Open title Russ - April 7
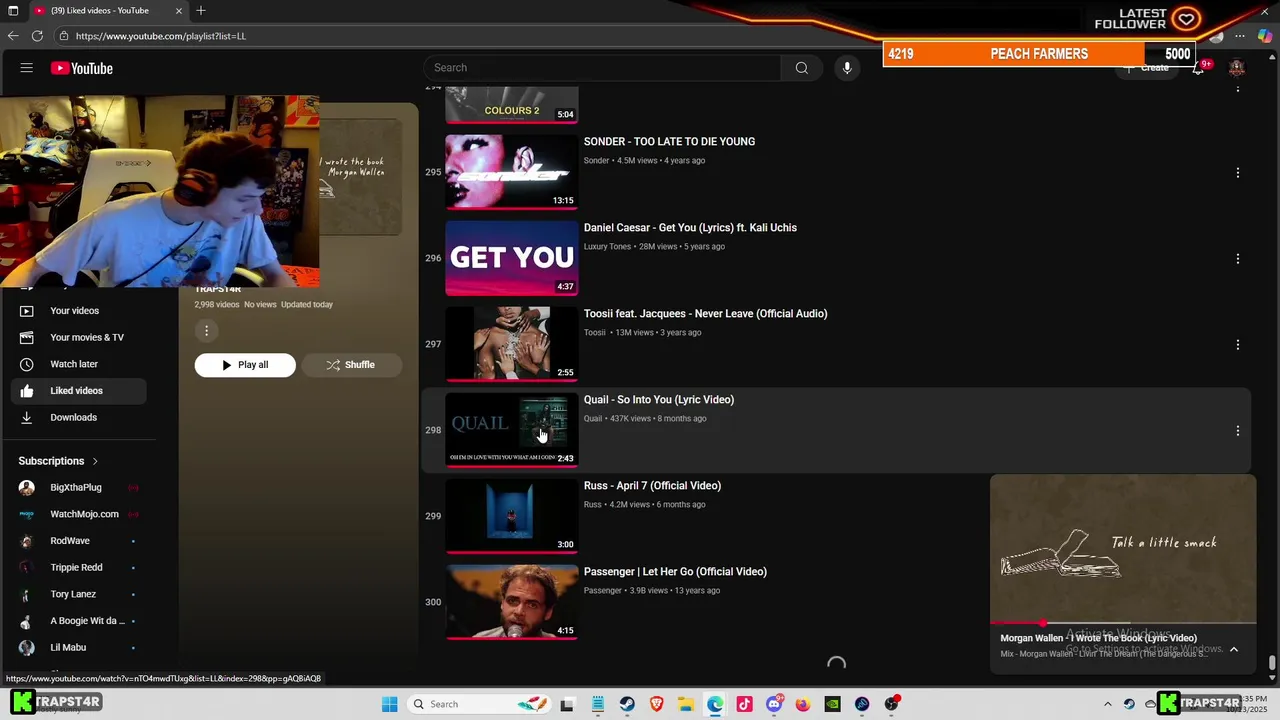The height and width of the screenshot is (720, 1280). (x=652, y=486)
